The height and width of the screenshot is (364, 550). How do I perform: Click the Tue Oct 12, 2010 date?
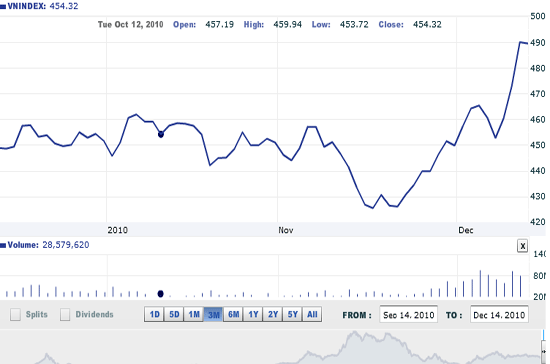click(x=130, y=25)
